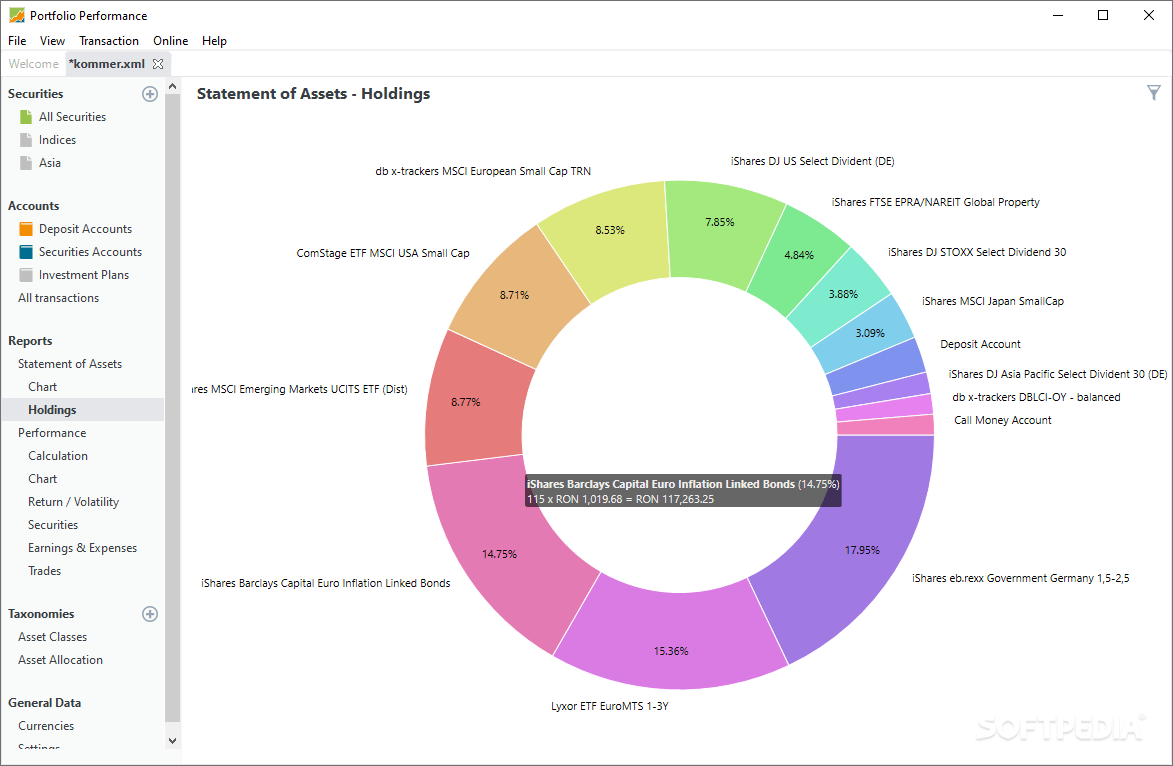Screen dimensions: 1173x766
Task: Open the filter icon on the Holdings report
Action: (1153, 92)
